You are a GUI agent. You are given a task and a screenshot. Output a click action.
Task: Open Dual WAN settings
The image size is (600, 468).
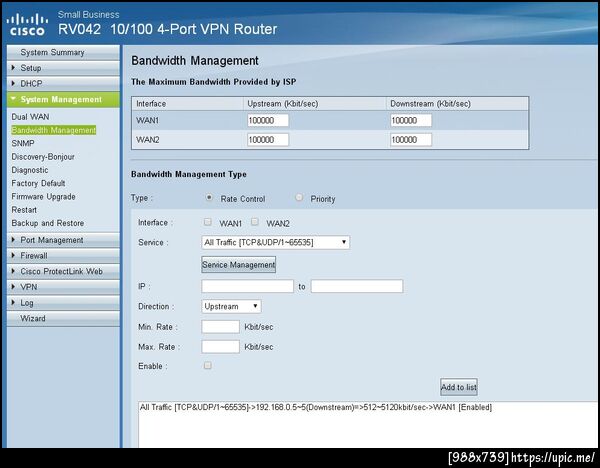coord(30,117)
